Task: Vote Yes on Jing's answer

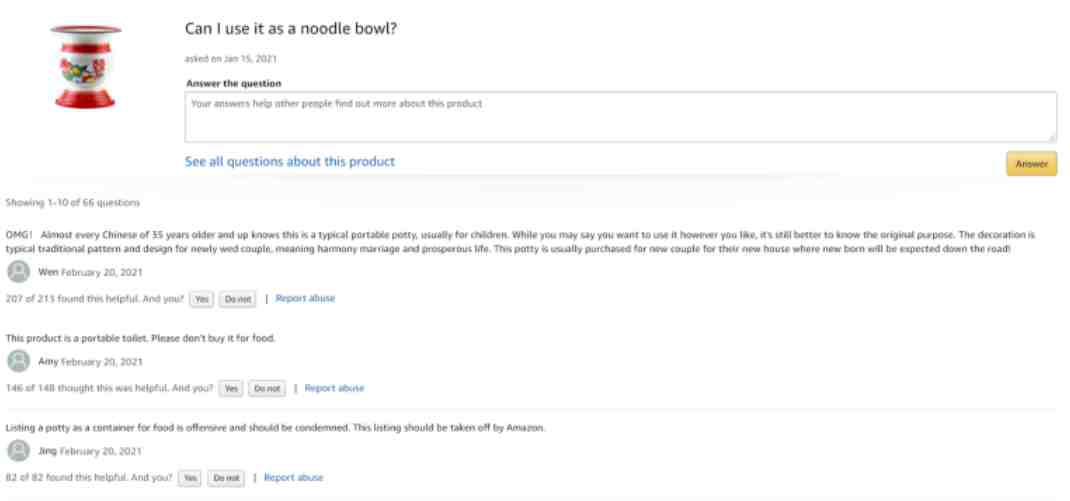Action: 190,478
